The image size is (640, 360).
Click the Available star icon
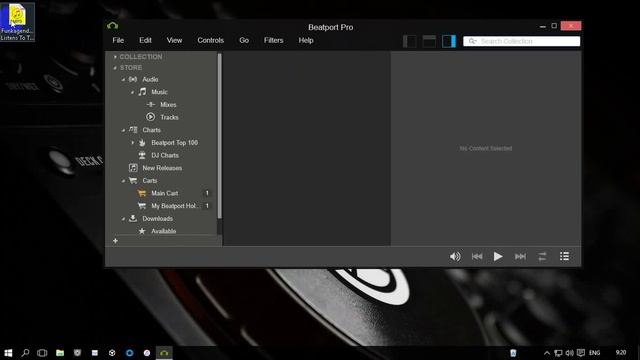click(x=142, y=231)
